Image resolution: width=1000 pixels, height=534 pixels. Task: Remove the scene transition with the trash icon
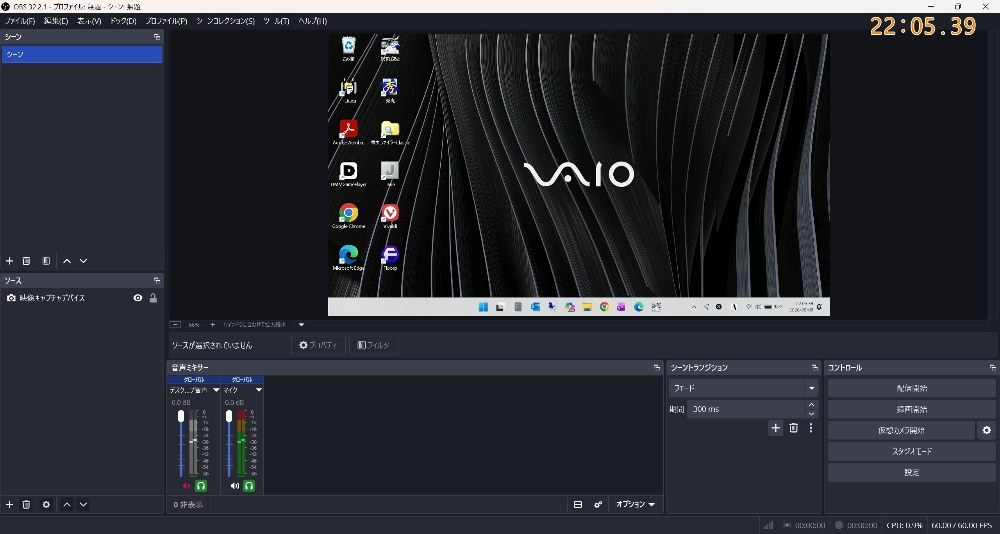pos(793,428)
